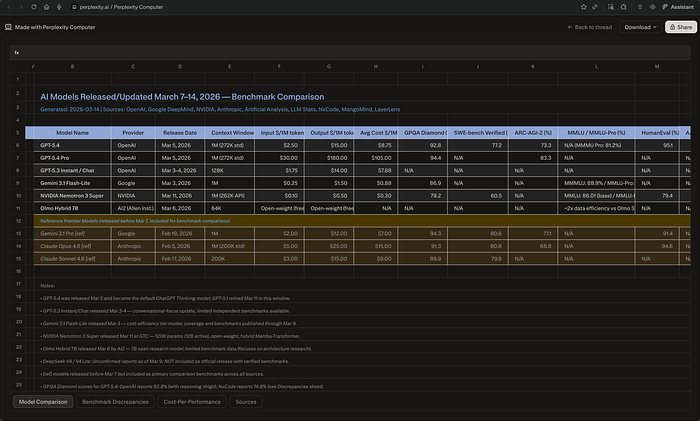700x421 pixels.
Task: Select row 12 header
Action: click(x=18, y=221)
